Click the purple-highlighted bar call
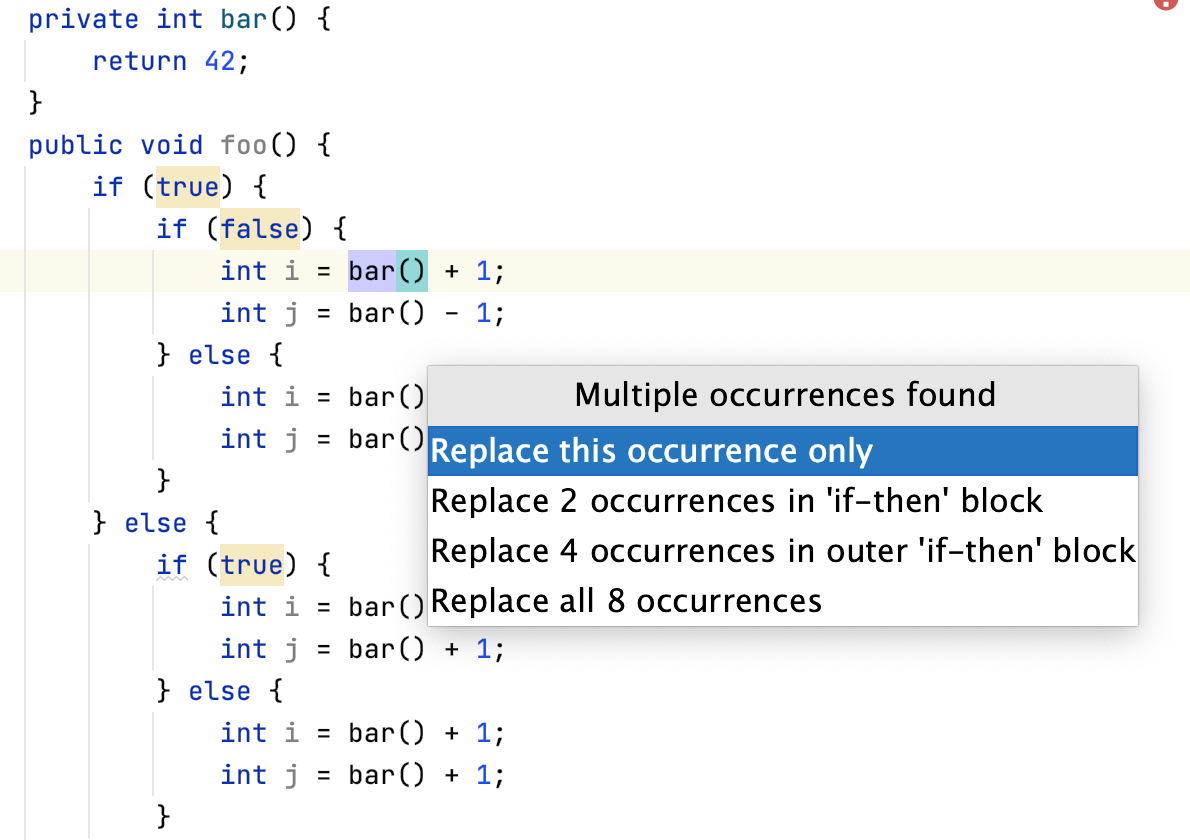The width and height of the screenshot is (1190, 840). pos(372,272)
